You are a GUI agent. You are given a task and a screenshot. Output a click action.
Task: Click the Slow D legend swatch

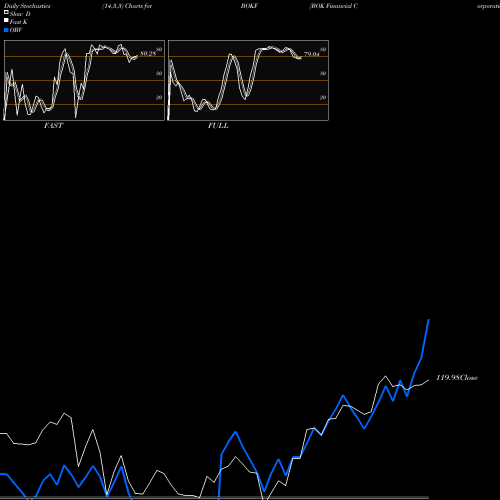click(x=6, y=13)
